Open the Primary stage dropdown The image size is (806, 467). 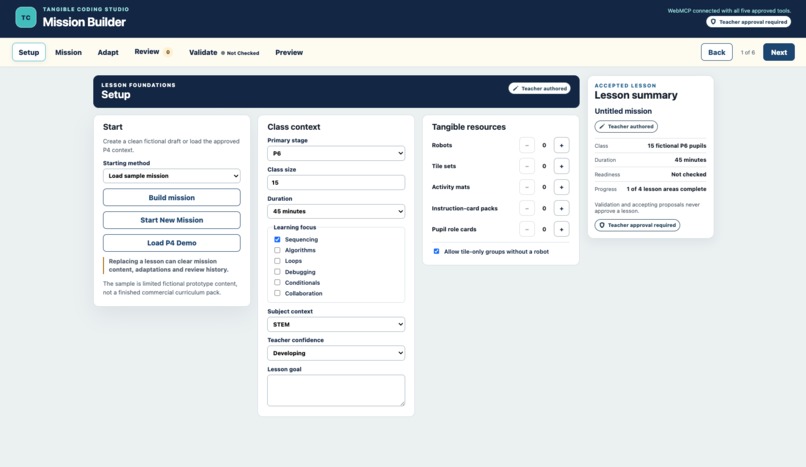336,153
